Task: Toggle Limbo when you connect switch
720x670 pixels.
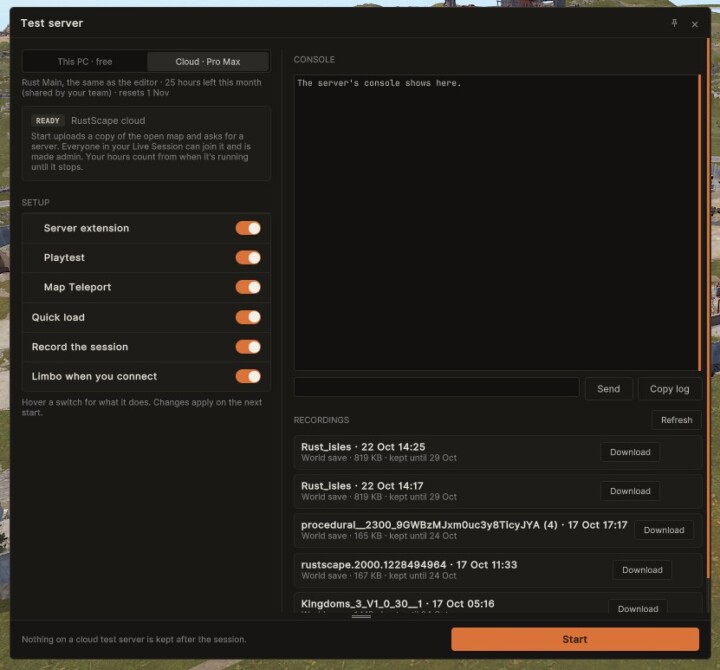Action: click(248, 376)
